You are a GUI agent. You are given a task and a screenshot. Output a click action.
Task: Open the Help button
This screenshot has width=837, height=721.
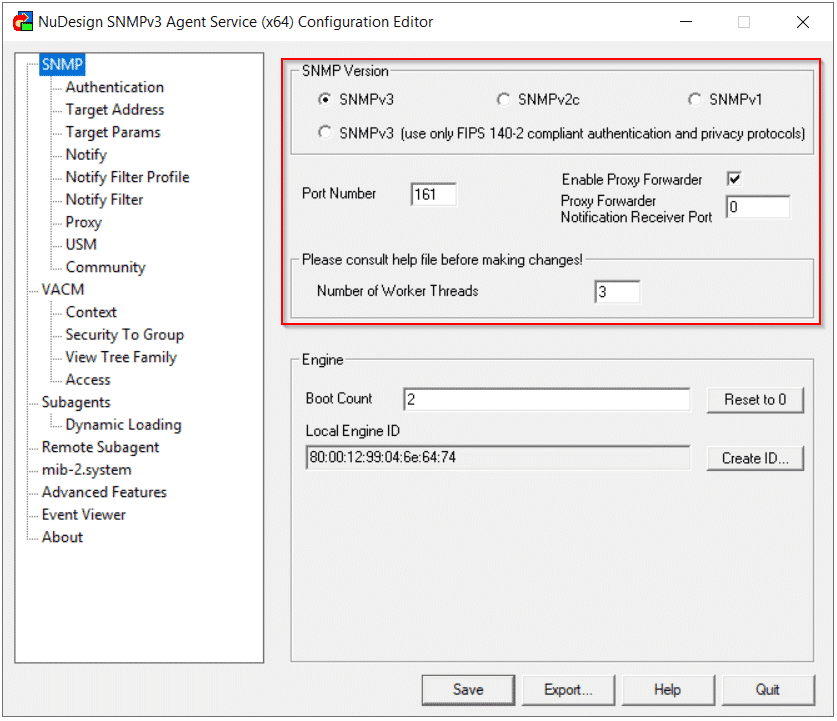(668, 690)
